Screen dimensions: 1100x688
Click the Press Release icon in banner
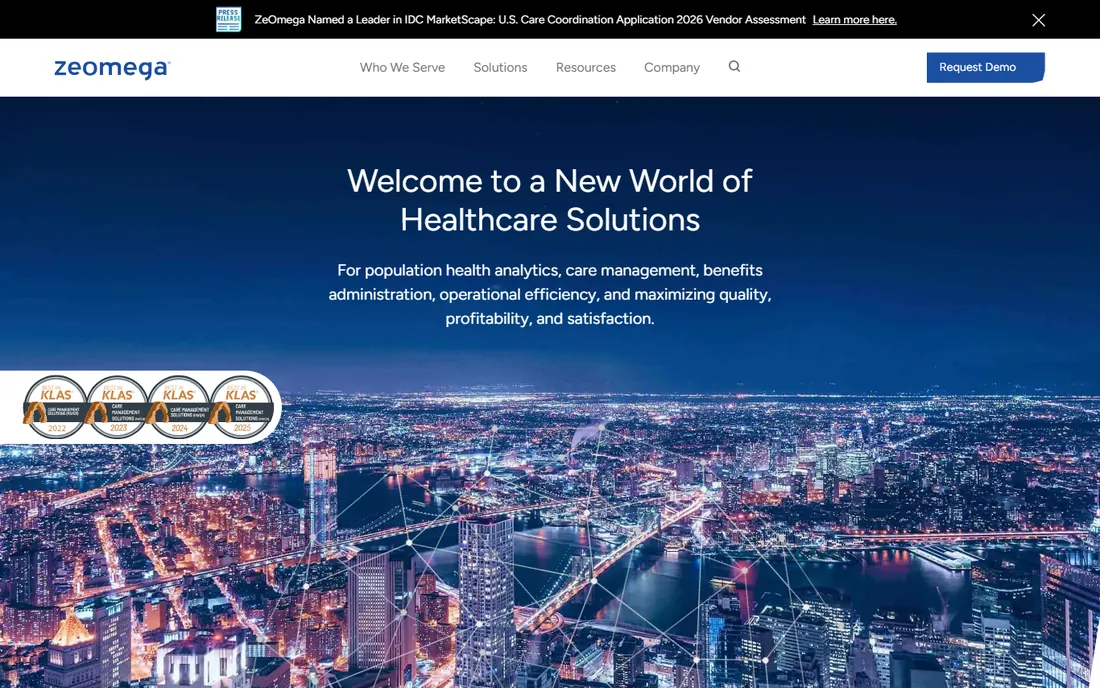(229, 20)
